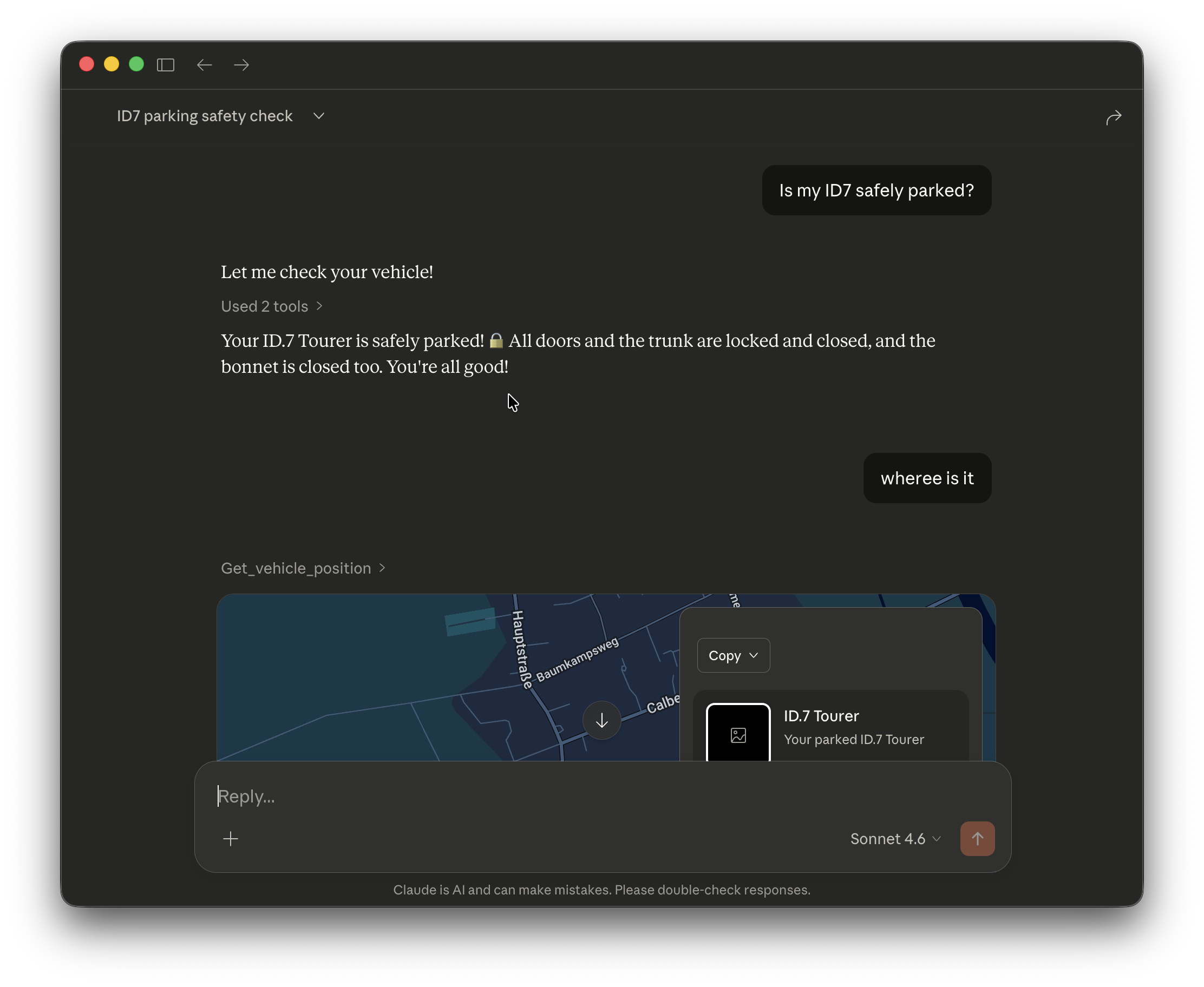1204x987 pixels.
Task: Click the 'wheree is it' message bubble
Action: 927,478
